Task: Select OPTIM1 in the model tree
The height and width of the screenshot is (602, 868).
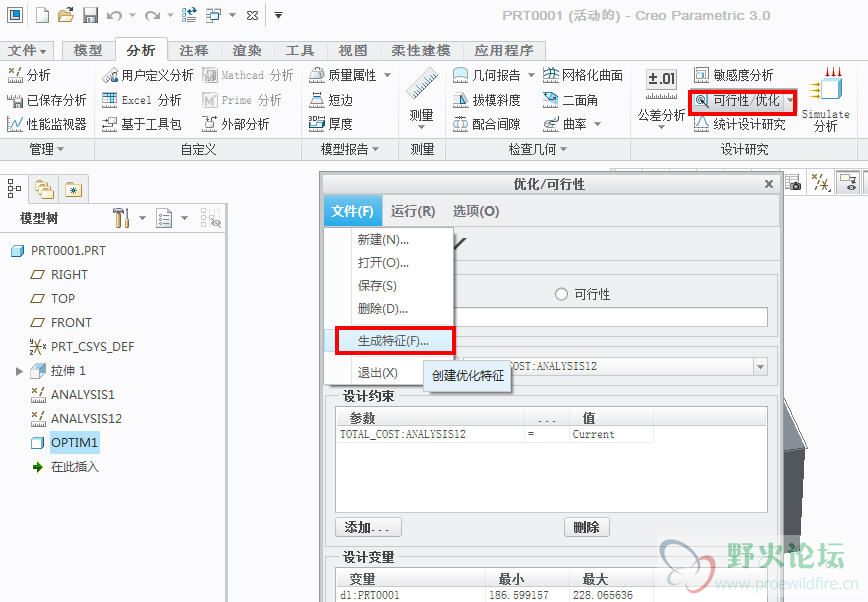Action: click(75, 443)
